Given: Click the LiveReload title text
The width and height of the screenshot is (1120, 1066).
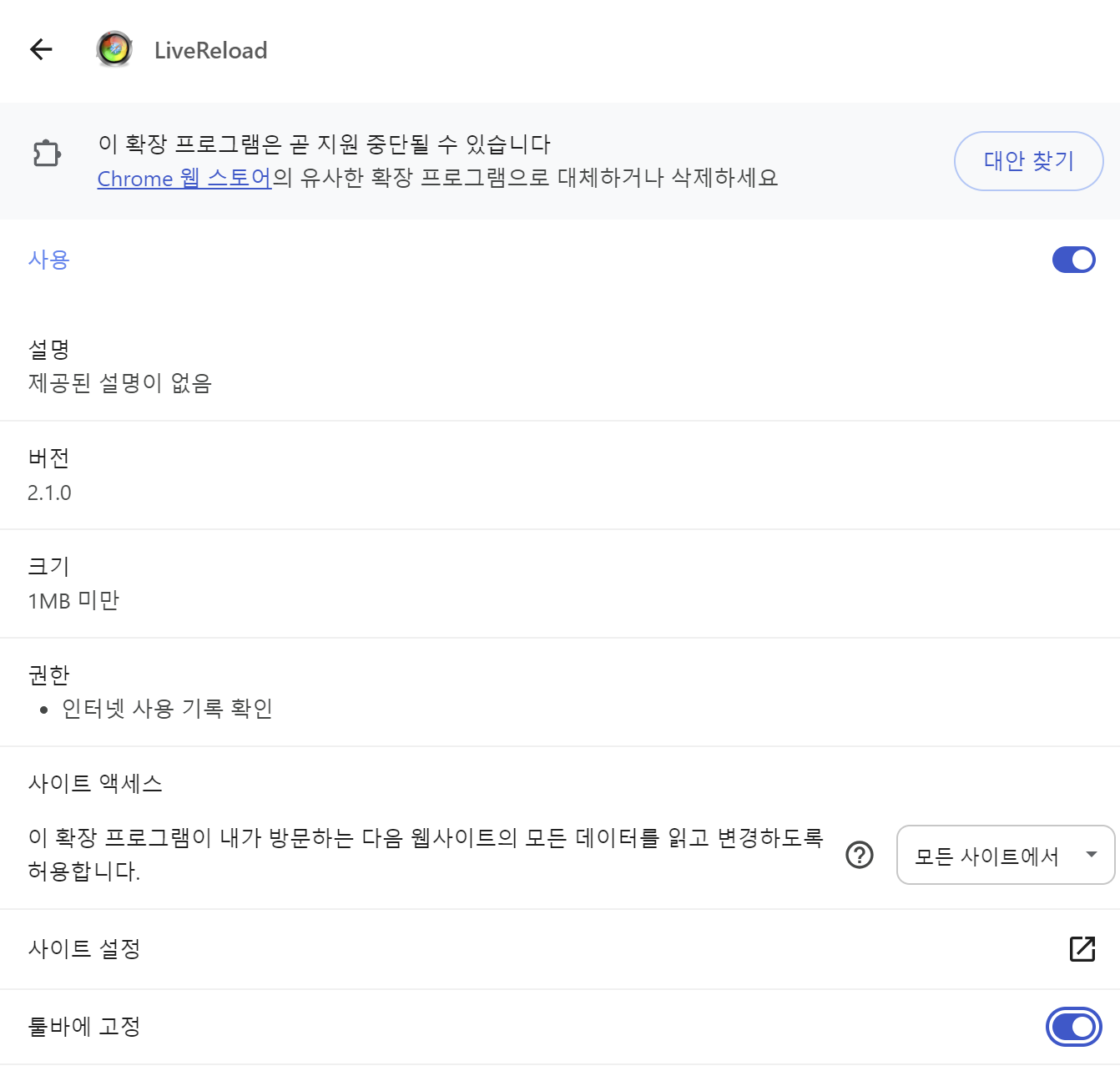Looking at the screenshot, I should point(211,50).
